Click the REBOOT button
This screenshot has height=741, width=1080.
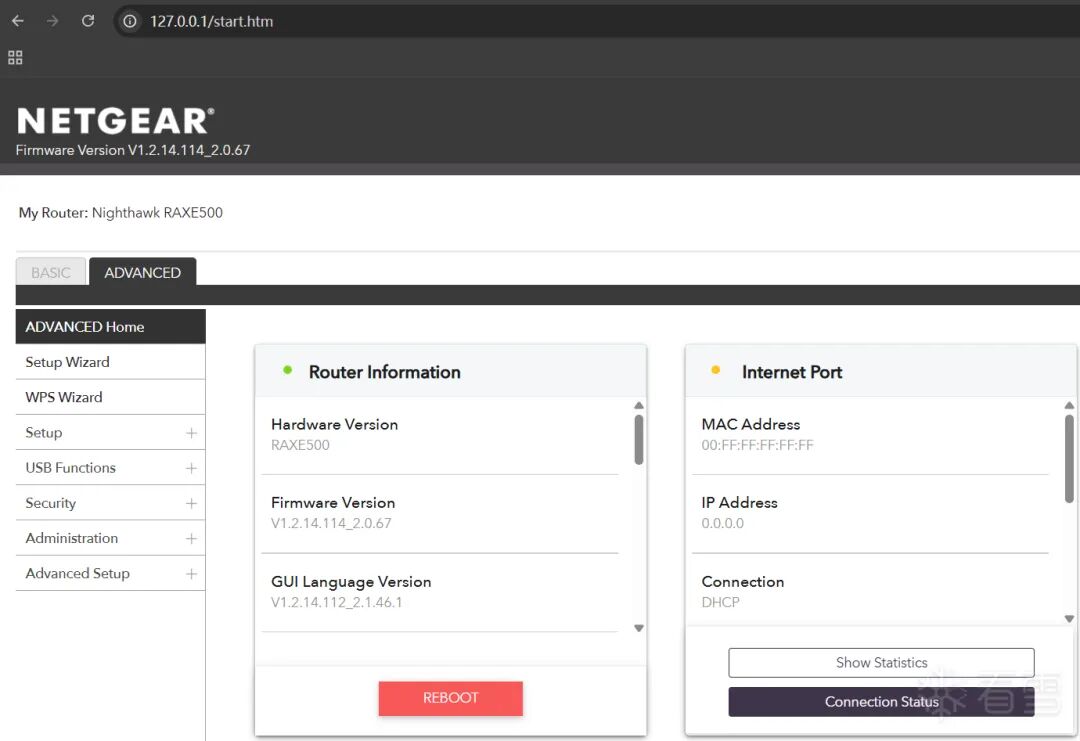pos(450,698)
